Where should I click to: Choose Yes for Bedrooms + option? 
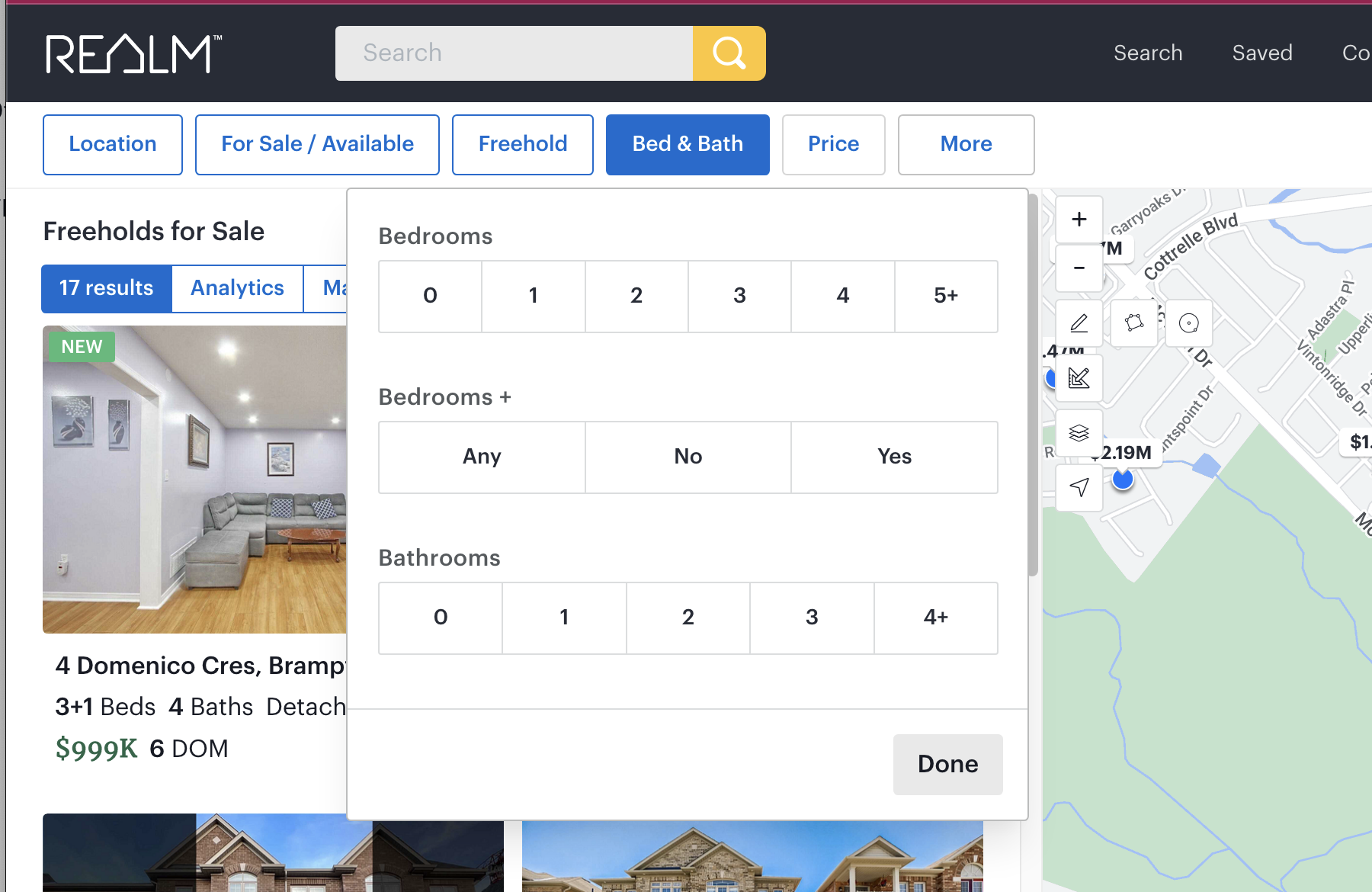pos(894,457)
